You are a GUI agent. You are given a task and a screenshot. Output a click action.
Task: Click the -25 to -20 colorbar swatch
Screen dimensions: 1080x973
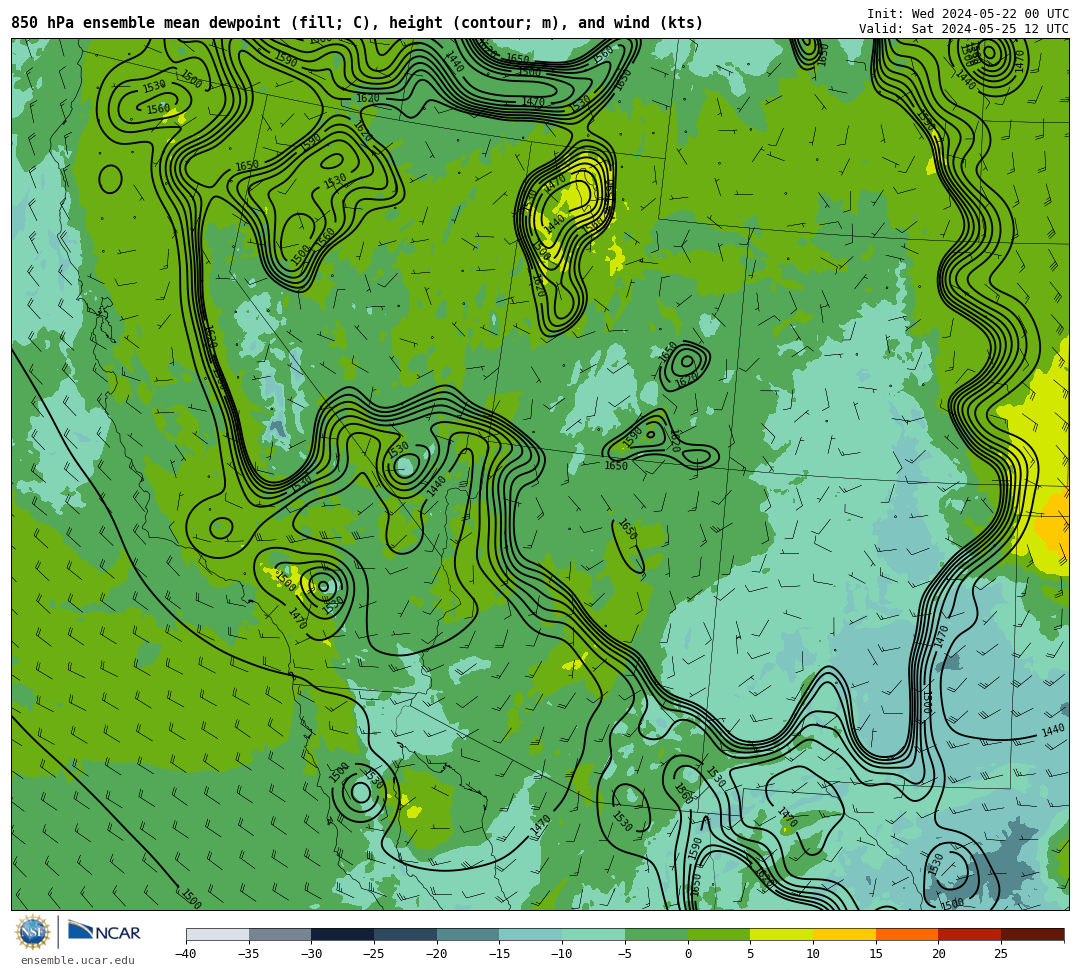[406, 934]
